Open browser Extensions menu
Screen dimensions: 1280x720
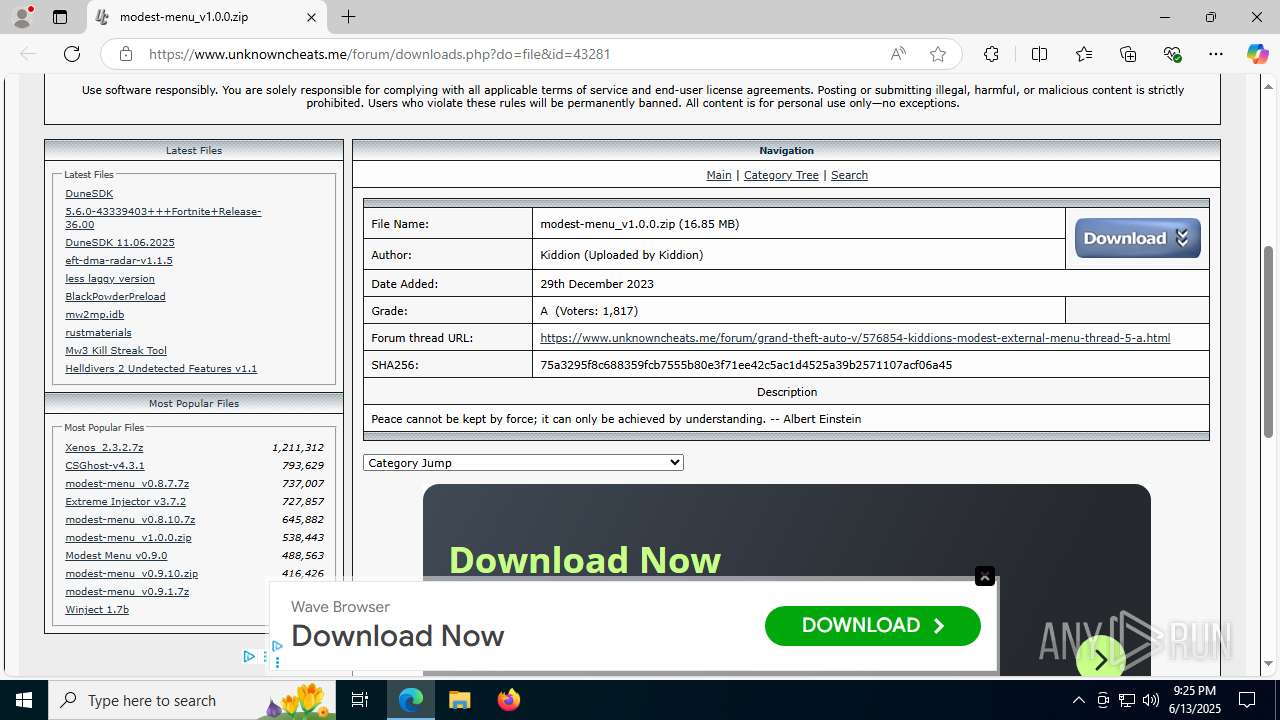[x=991, y=54]
